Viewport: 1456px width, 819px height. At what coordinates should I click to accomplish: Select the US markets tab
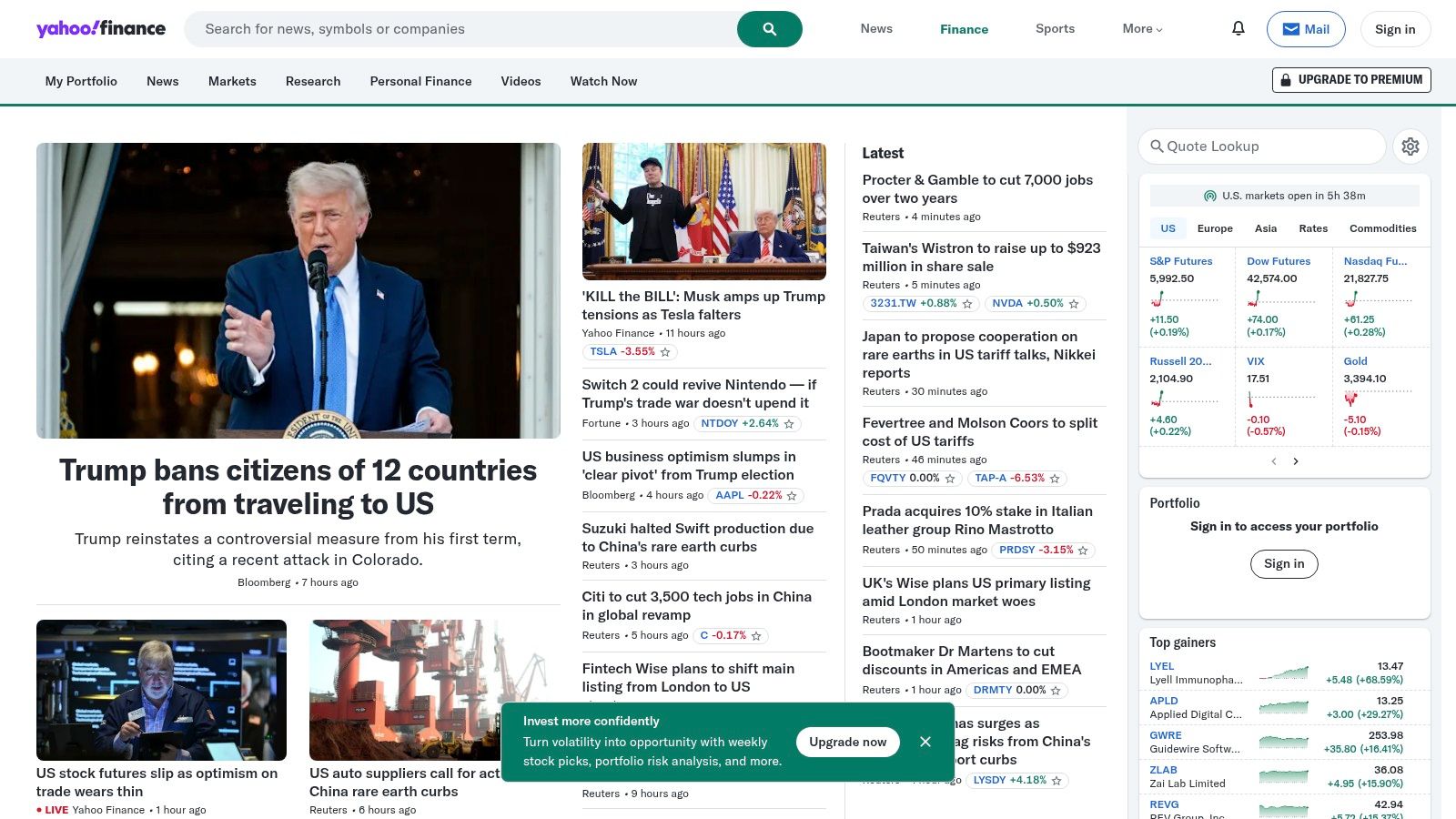pyautogui.click(x=1168, y=228)
